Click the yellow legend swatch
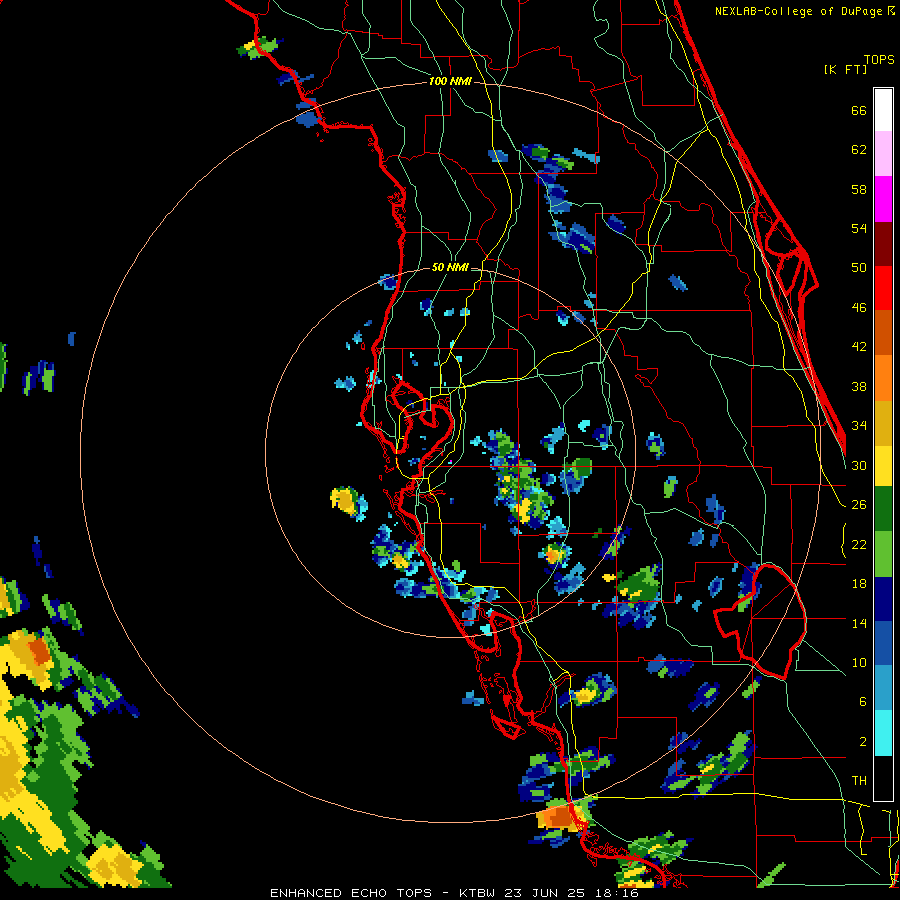The height and width of the screenshot is (900, 900). [883, 465]
